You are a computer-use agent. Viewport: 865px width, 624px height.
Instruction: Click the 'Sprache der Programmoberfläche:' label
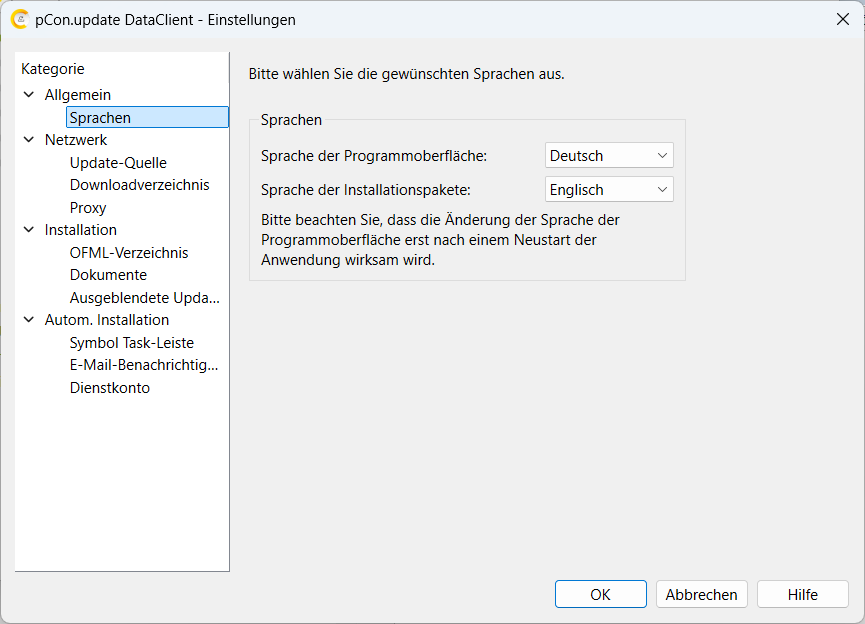pyautogui.click(x=374, y=156)
